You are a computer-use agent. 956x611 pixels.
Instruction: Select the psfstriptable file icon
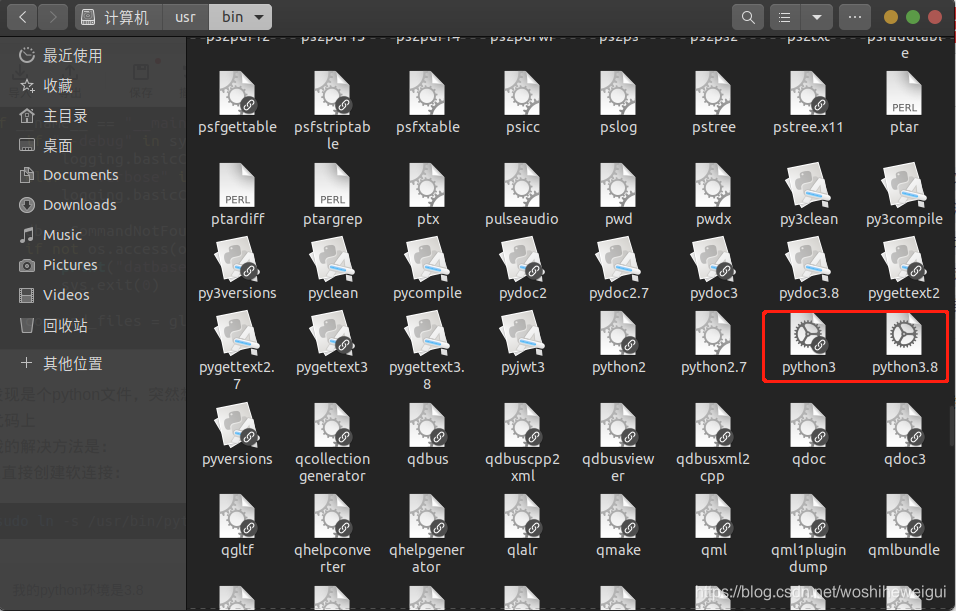point(332,93)
